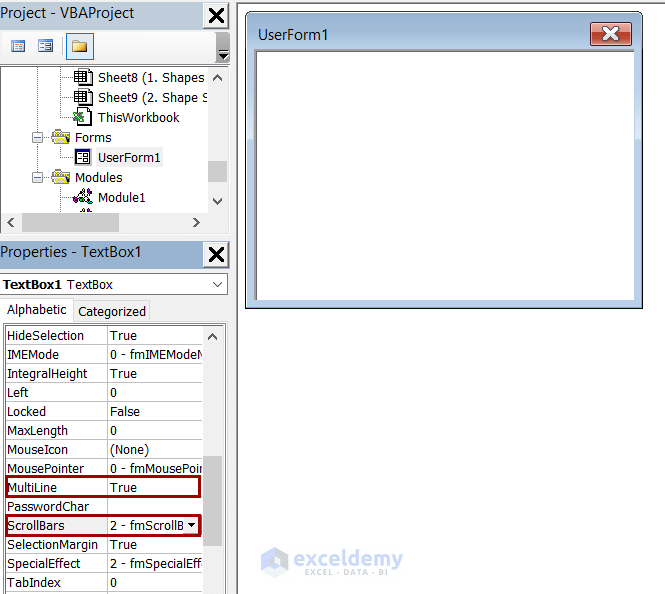665x594 pixels.
Task: Click the ThisWorkbook Excel icon
Action: [x=83, y=117]
